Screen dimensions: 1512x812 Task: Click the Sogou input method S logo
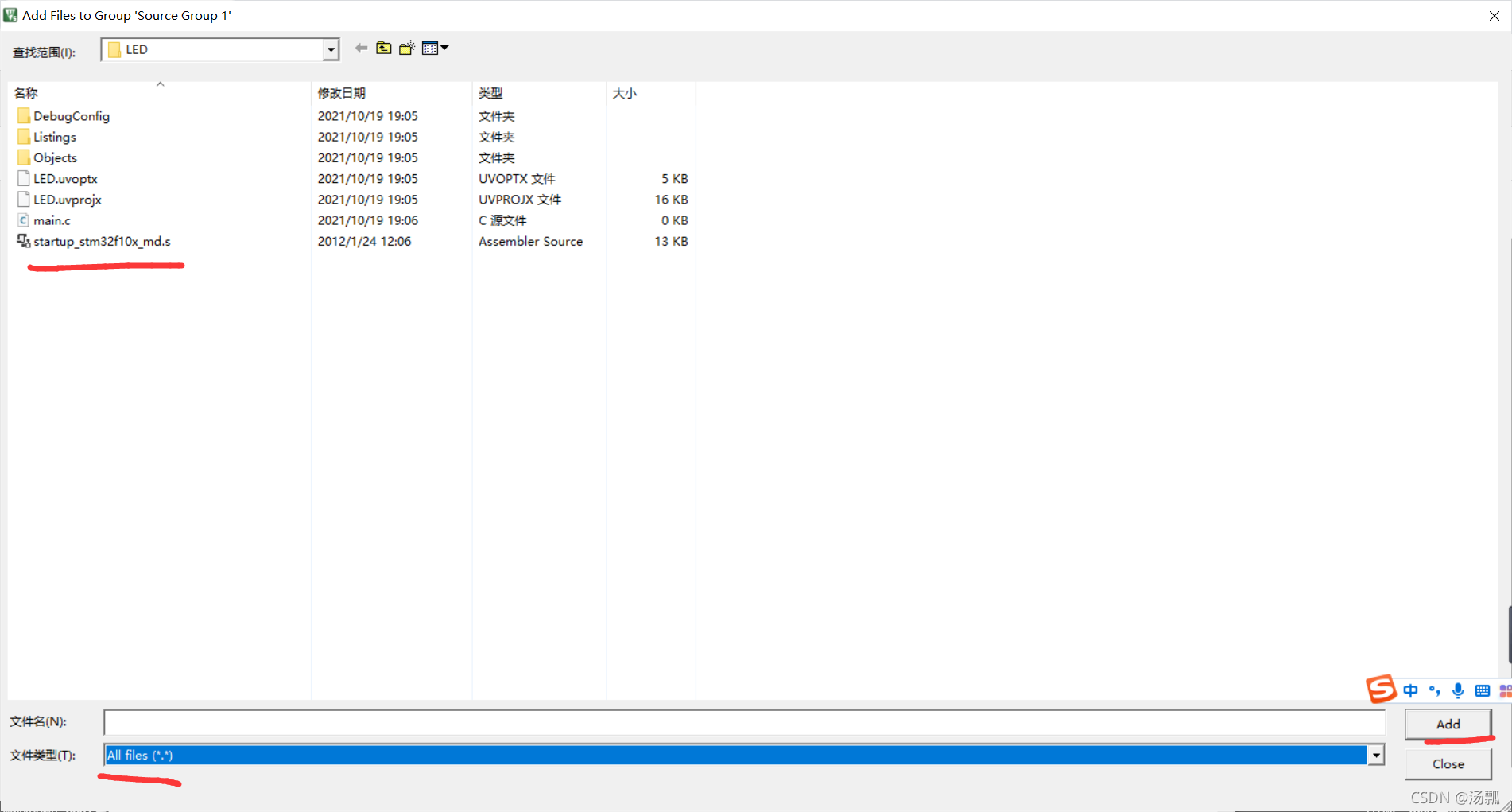click(x=1382, y=689)
